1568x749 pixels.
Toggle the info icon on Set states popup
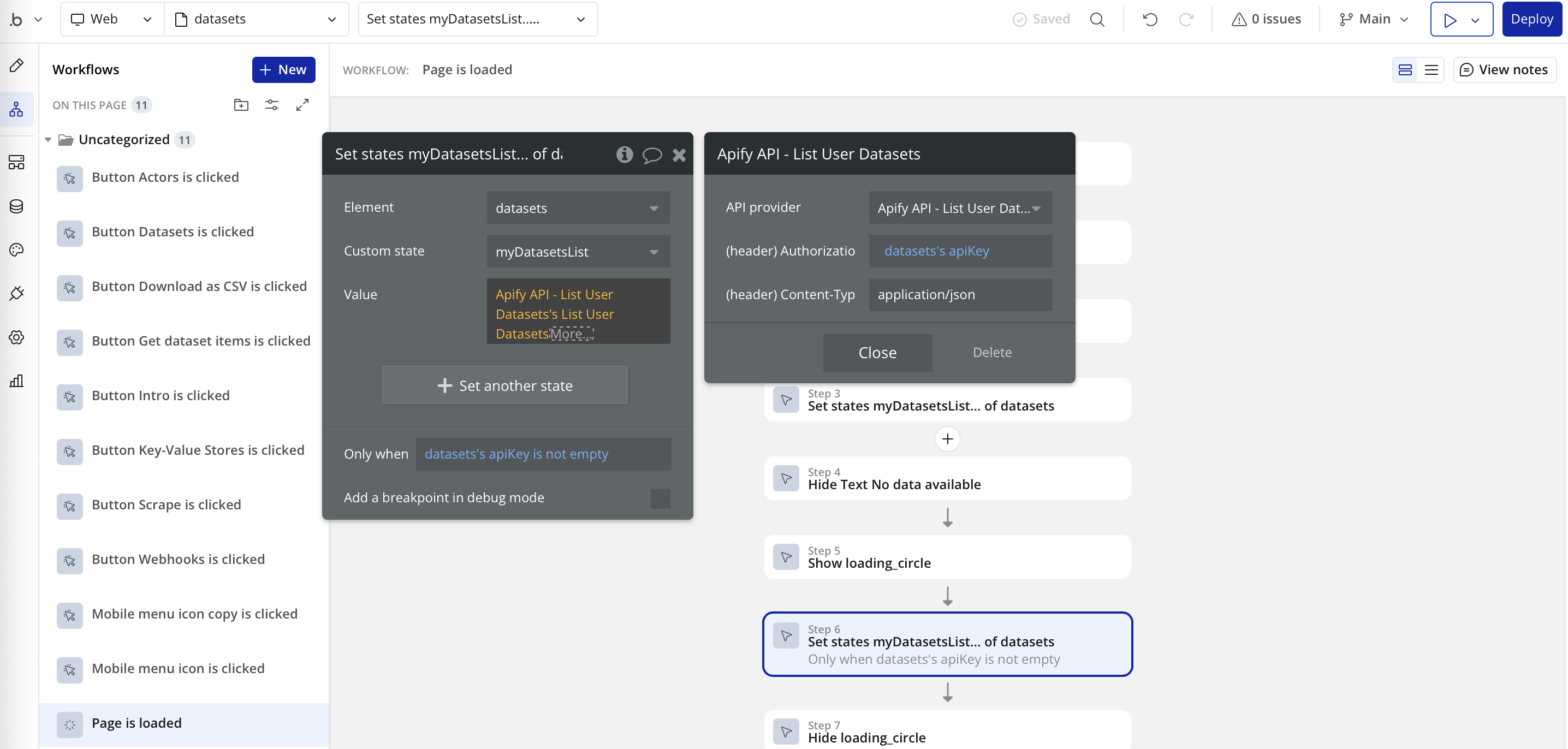(x=624, y=154)
